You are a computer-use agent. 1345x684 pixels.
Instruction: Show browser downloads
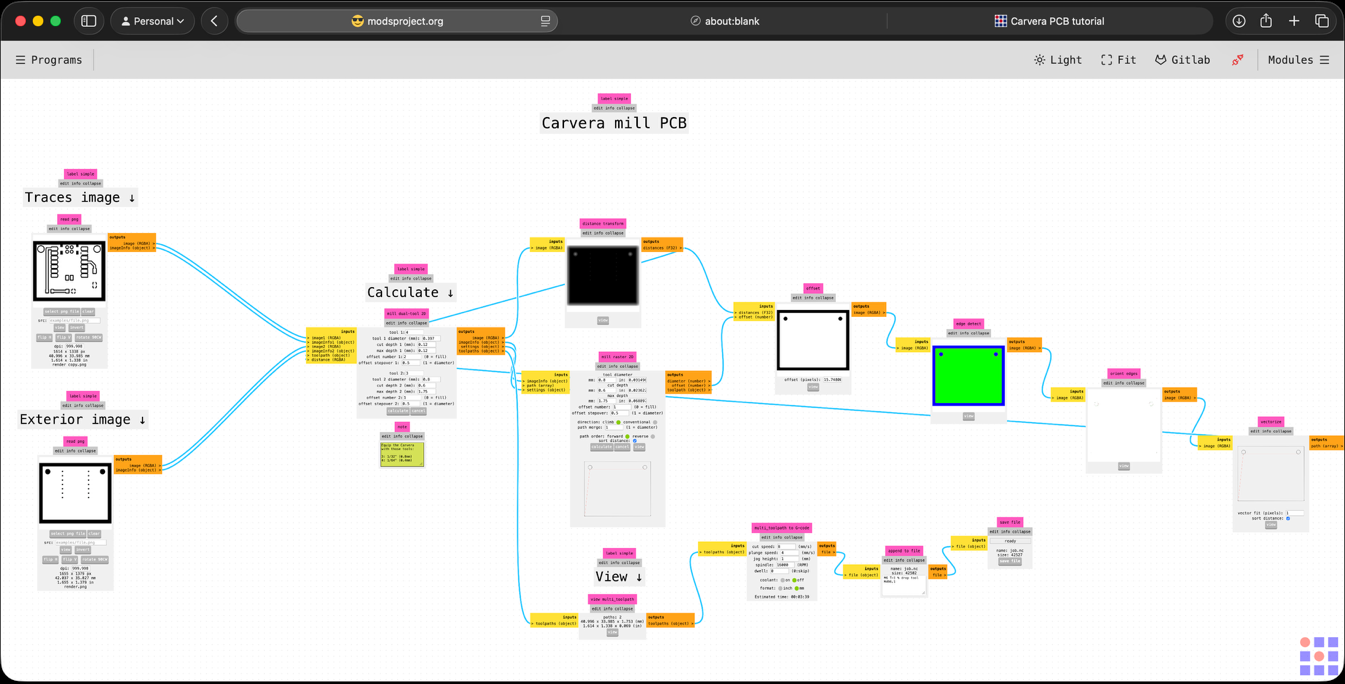1239,21
